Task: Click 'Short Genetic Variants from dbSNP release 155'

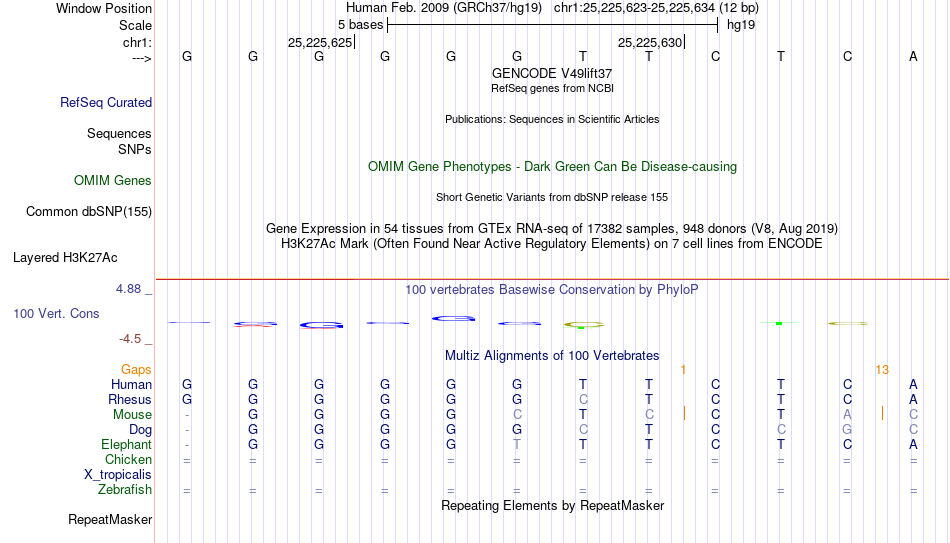Action: 552,198
